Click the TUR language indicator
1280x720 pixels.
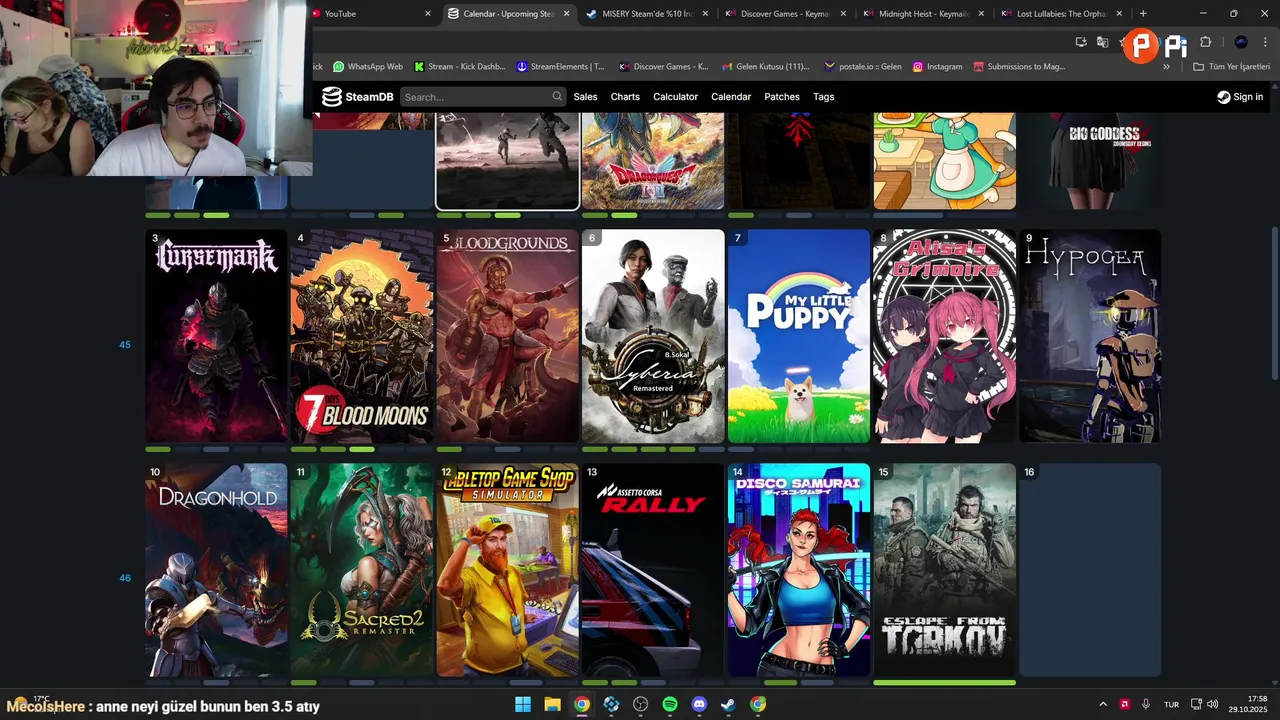[1171, 704]
